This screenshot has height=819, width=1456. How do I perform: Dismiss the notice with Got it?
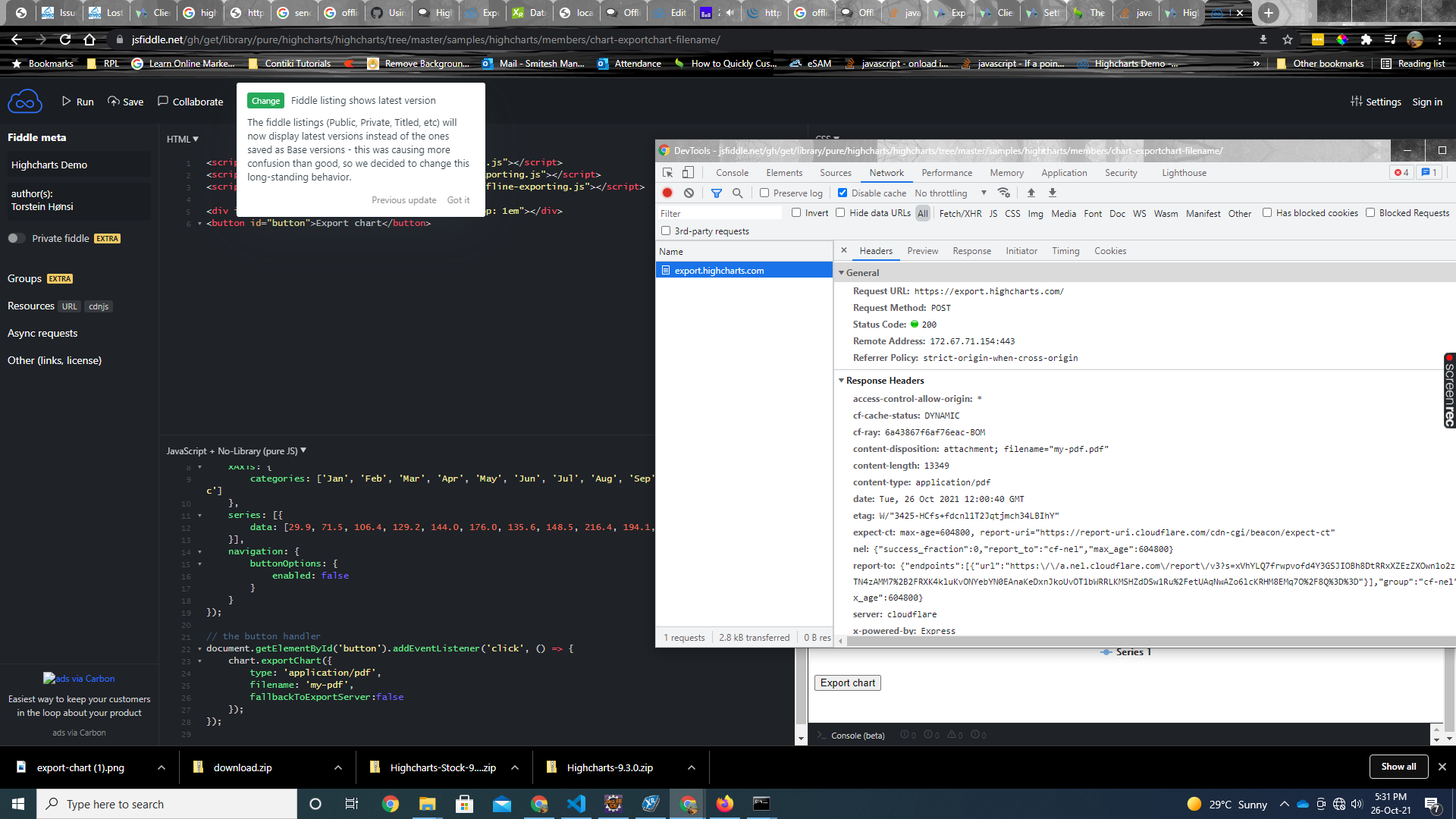tap(458, 199)
